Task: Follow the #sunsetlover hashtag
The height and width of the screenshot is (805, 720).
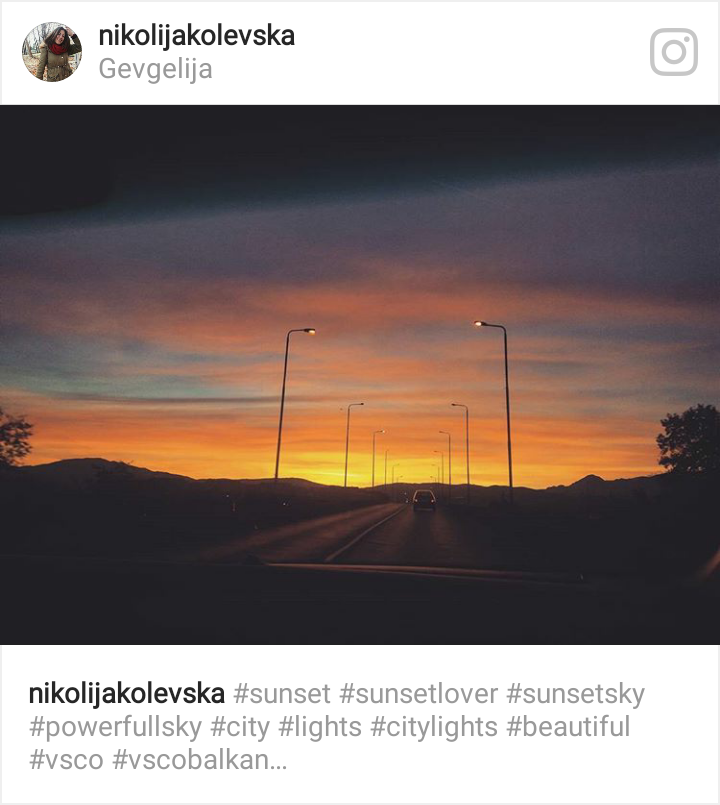Action: (419, 694)
